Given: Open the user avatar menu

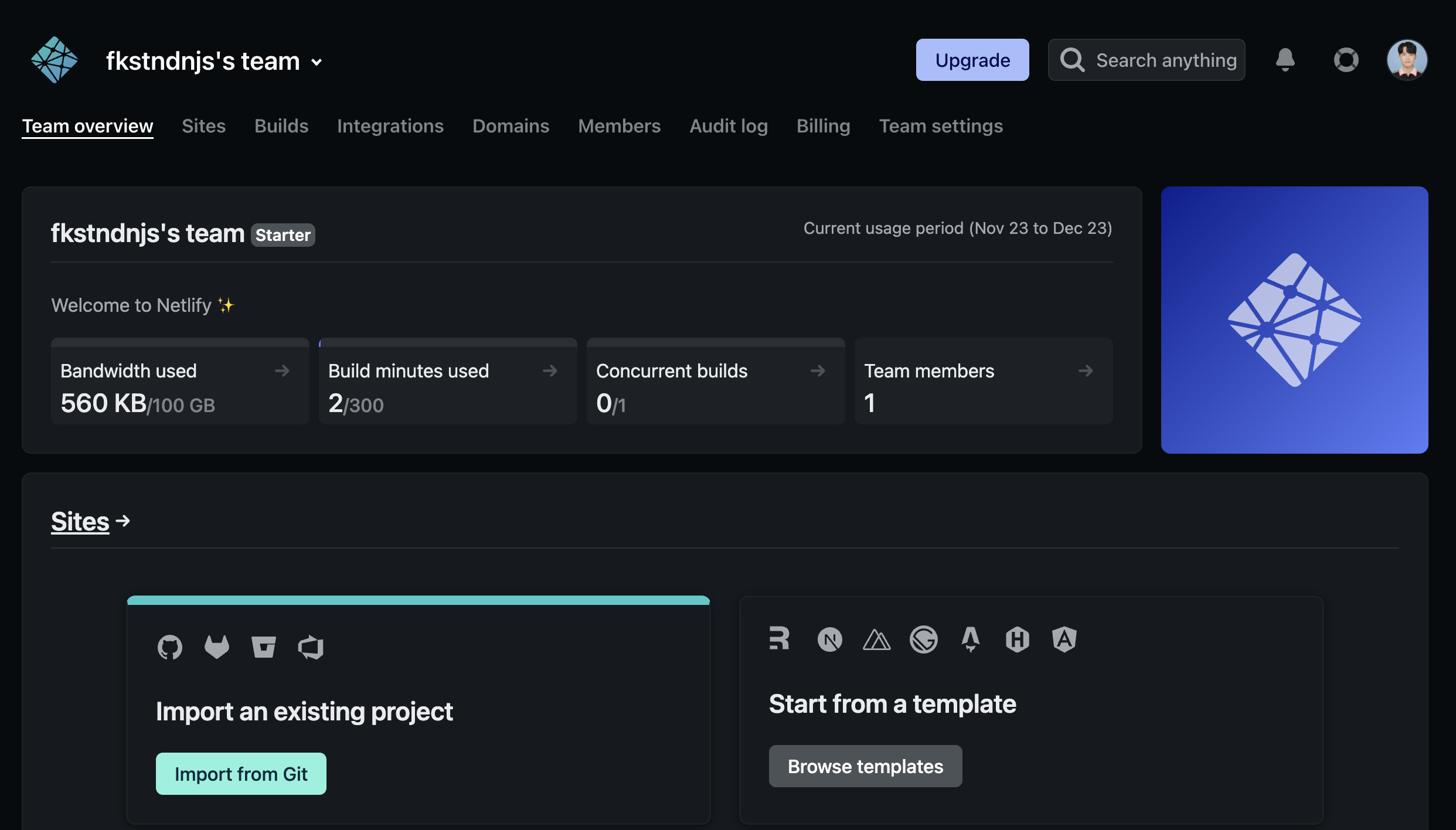Looking at the screenshot, I should click(1406, 60).
